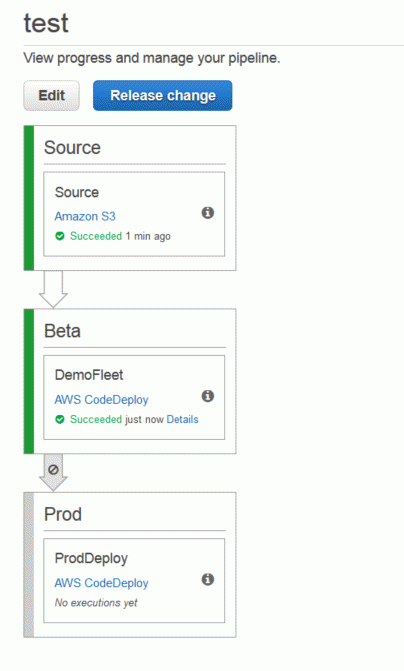Click the green Succeeded checkmark in Source
The width and height of the screenshot is (404, 671).
pyautogui.click(x=60, y=236)
